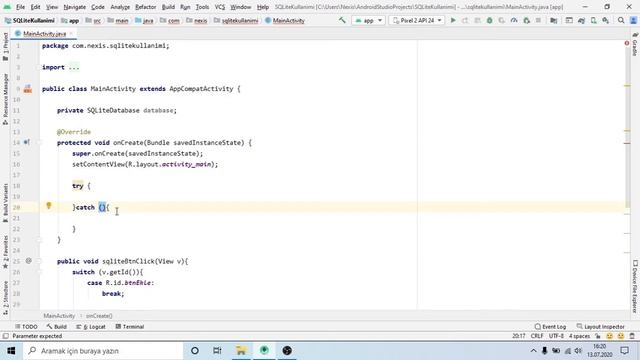Open the Device File Explorer side panel

click(x=635, y=287)
